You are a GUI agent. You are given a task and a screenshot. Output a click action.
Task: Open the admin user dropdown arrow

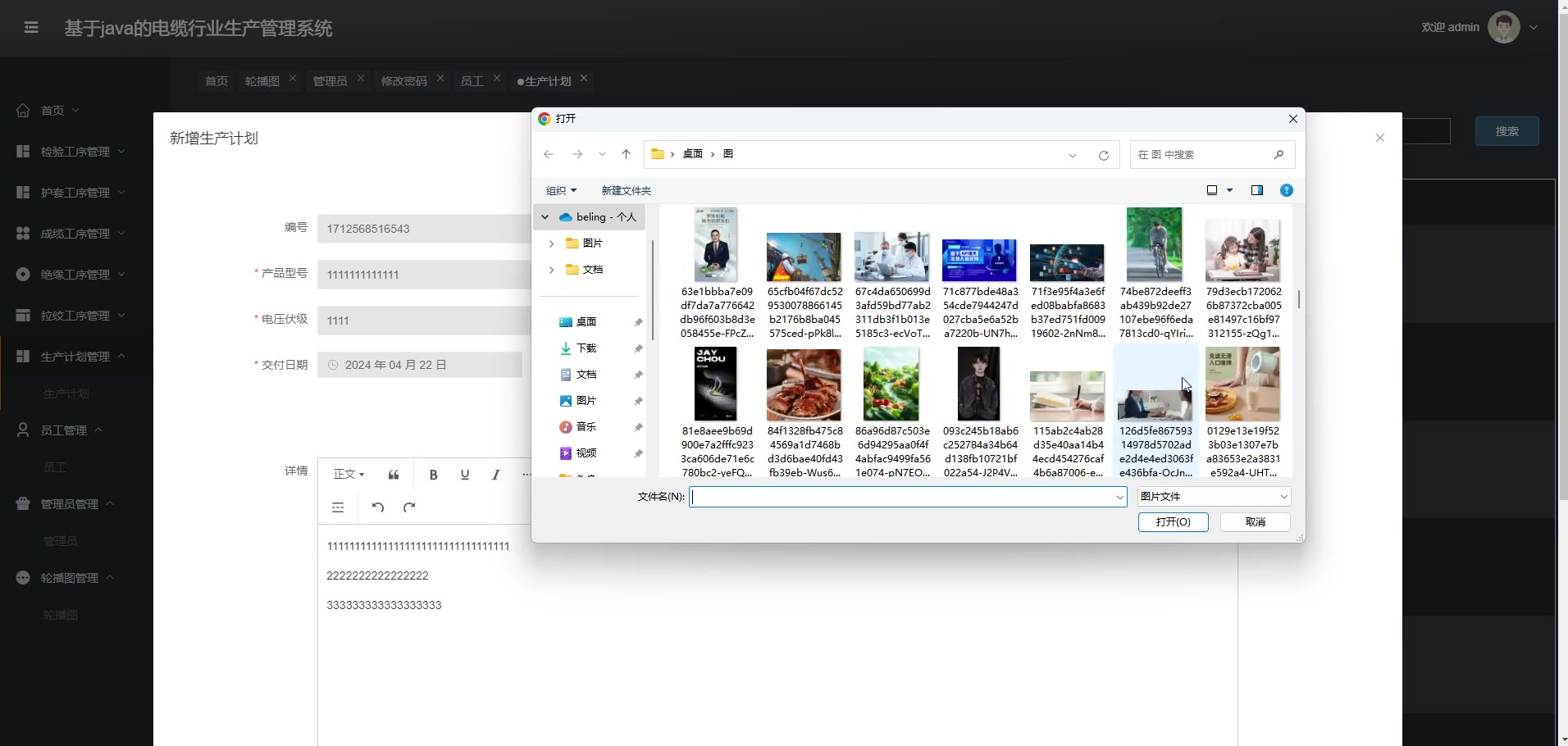click(x=1534, y=28)
